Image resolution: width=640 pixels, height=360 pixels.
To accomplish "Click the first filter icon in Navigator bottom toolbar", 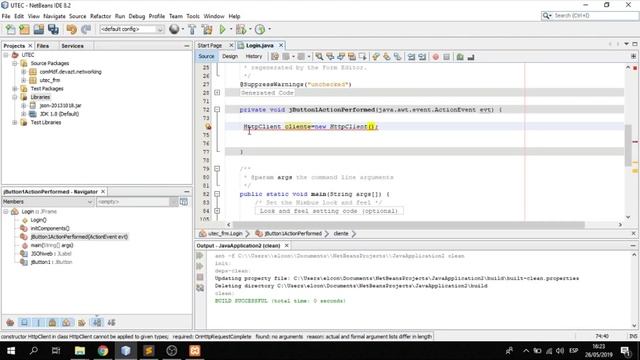I will click(x=10, y=322).
